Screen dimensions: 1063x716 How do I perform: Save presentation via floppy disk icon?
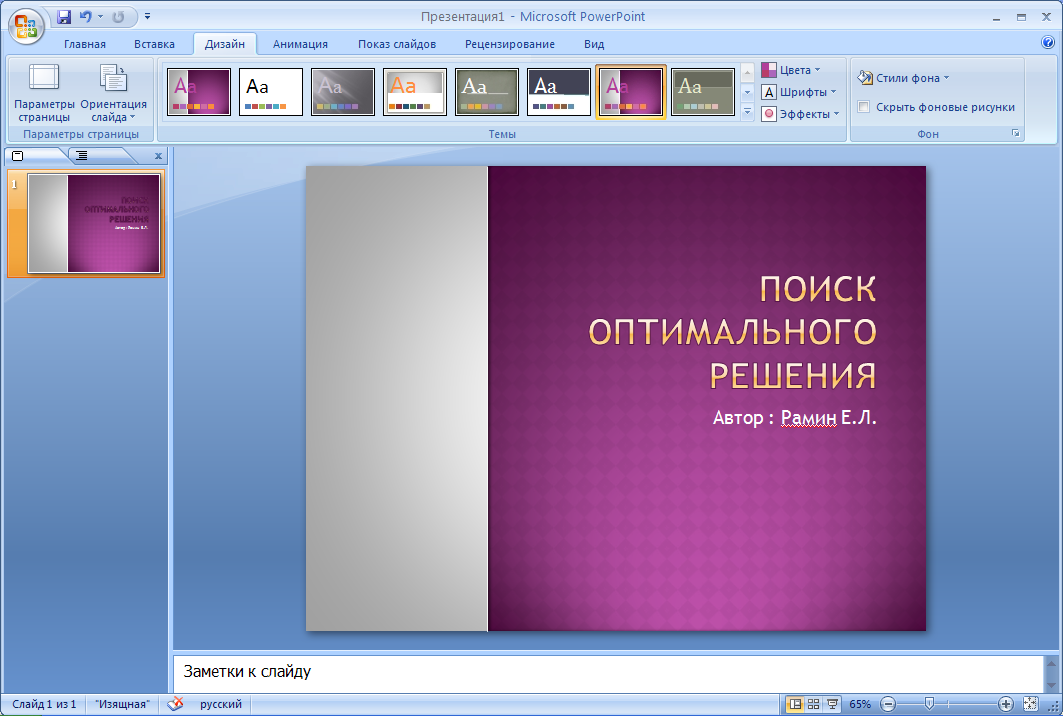point(64,17)
